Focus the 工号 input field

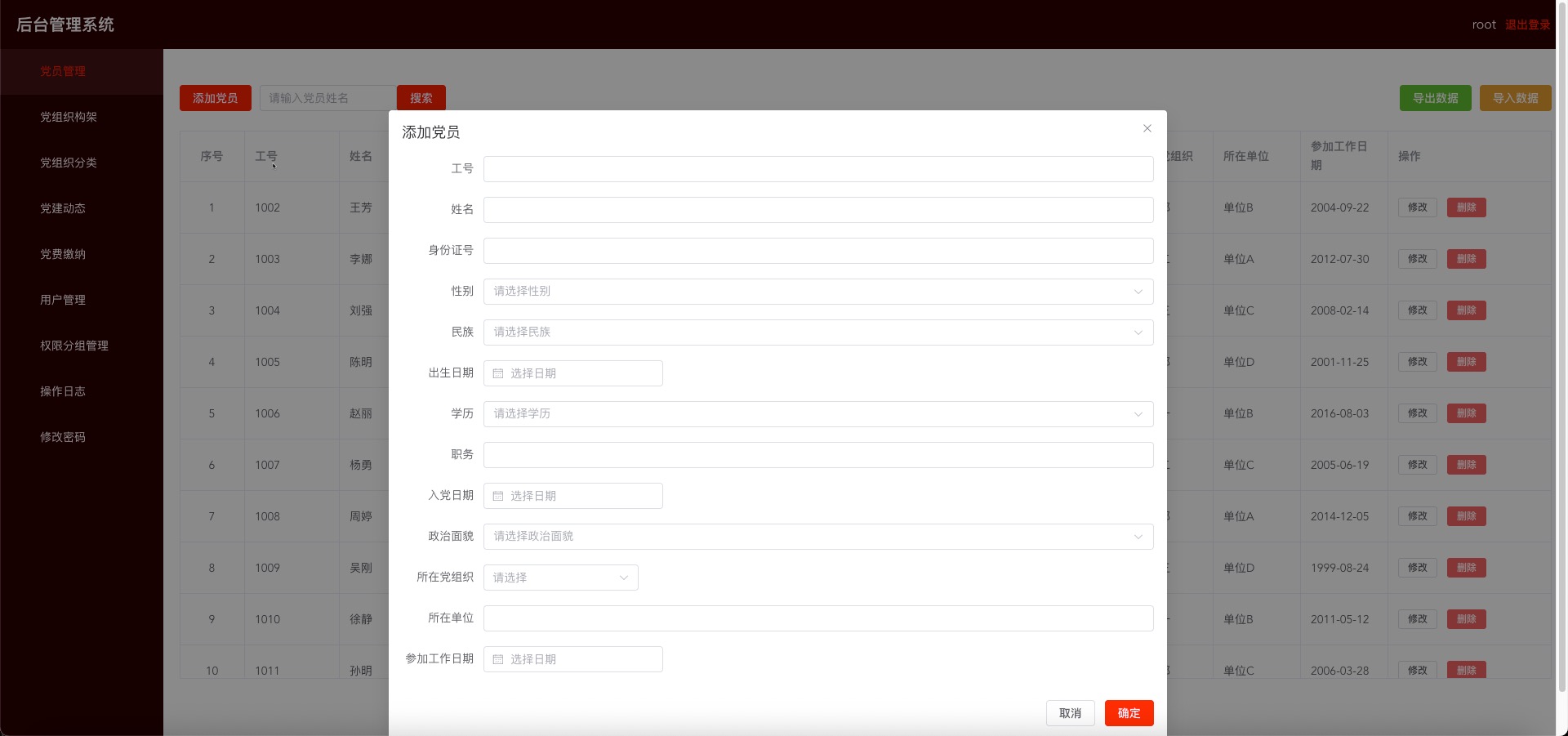coord(818,169)
